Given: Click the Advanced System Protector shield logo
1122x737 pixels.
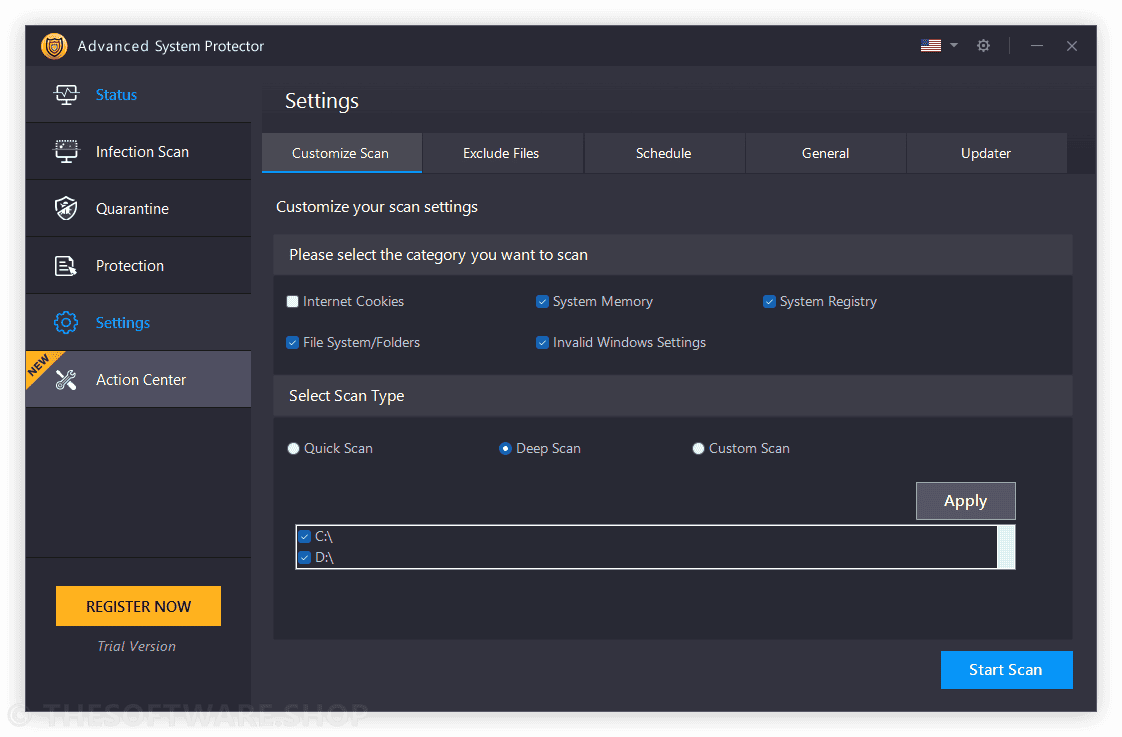Looking at the screenshot, I should 54,46.
